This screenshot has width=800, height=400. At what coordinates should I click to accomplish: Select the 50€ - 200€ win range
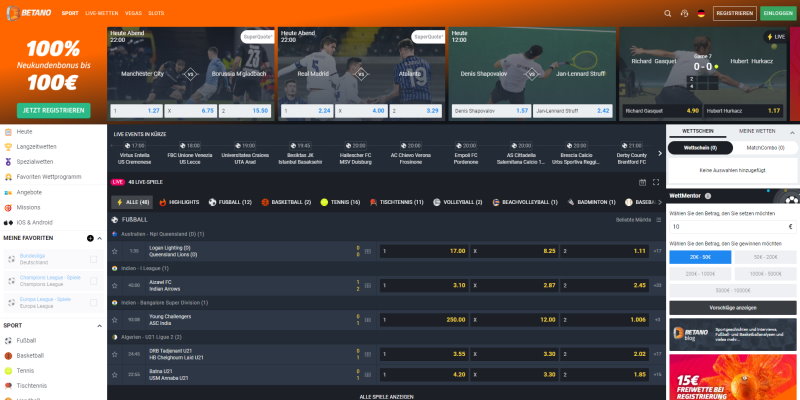tap(765, 257)
